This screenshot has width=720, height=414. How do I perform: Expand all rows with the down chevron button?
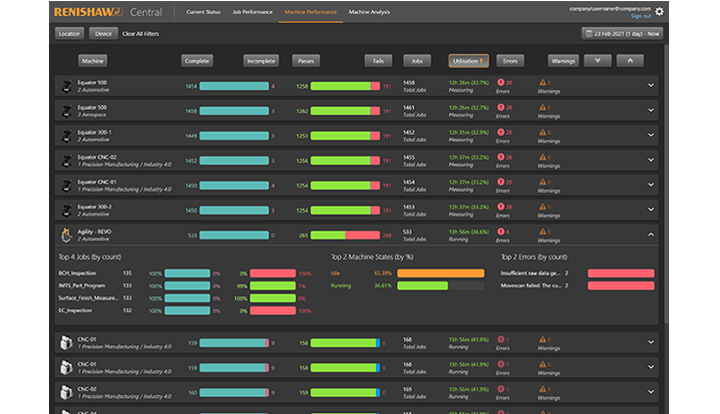pyautogui.click(x=597, y=61)
